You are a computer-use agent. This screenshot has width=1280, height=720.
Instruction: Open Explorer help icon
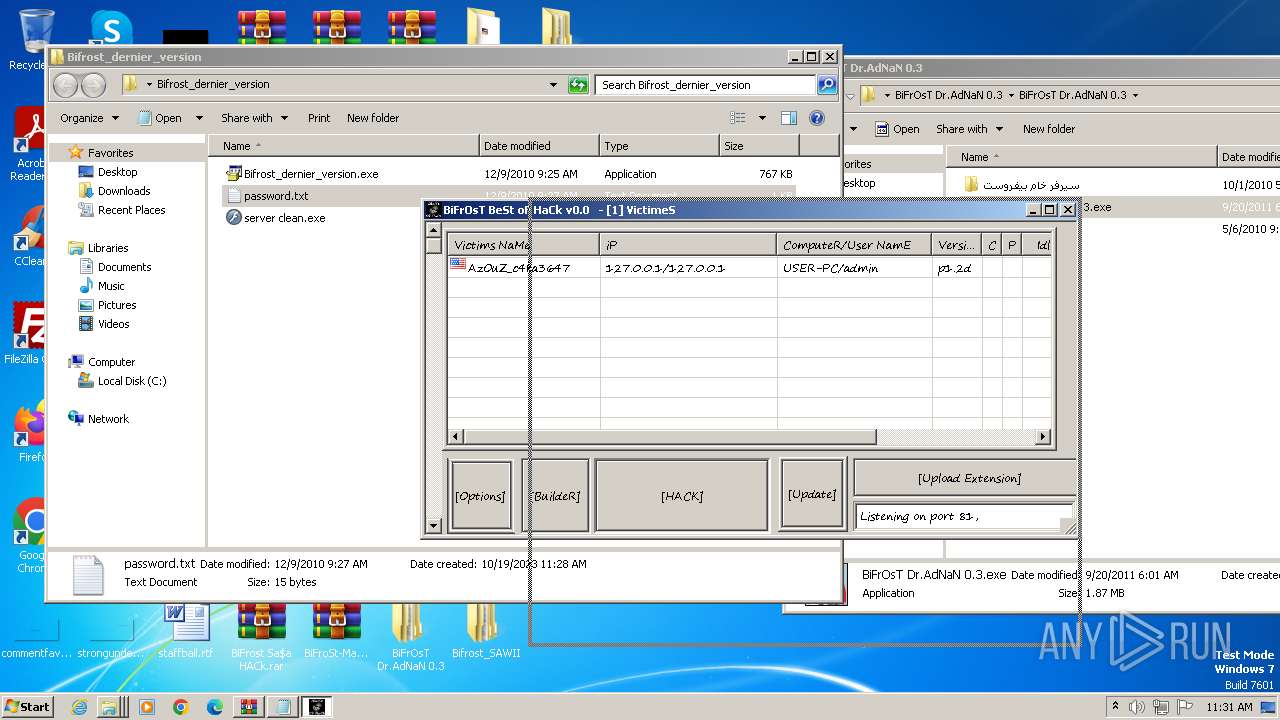[x=817, y=118]
